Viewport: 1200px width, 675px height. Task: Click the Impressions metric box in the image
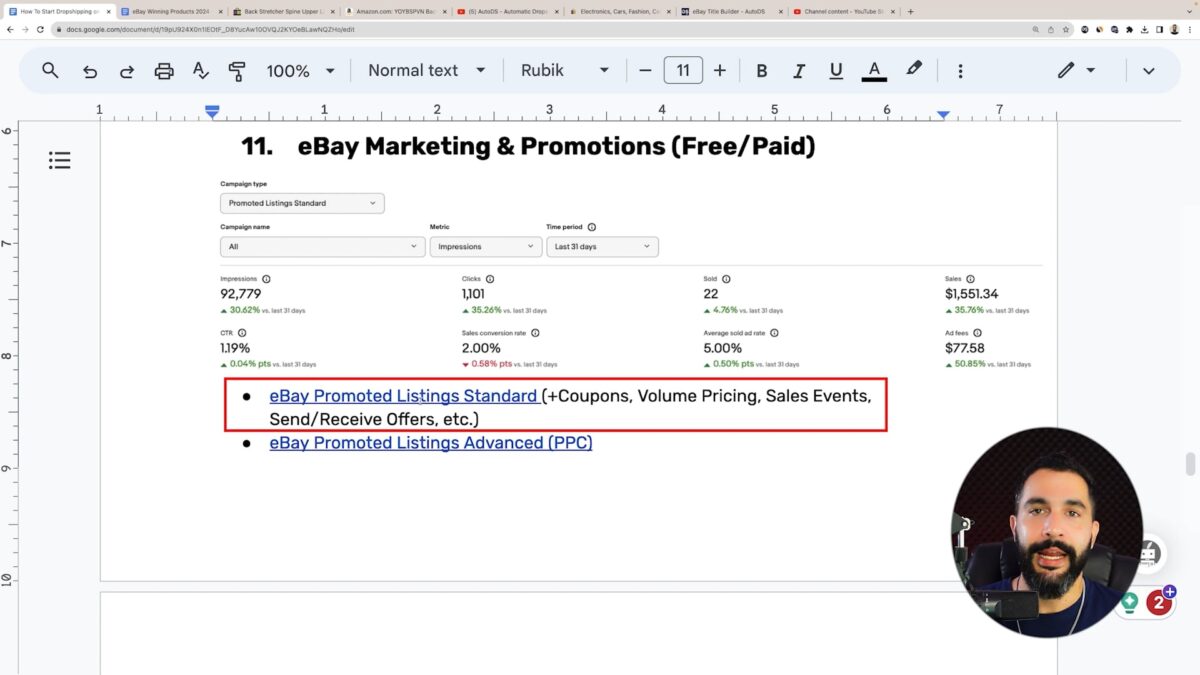[486, 246]
